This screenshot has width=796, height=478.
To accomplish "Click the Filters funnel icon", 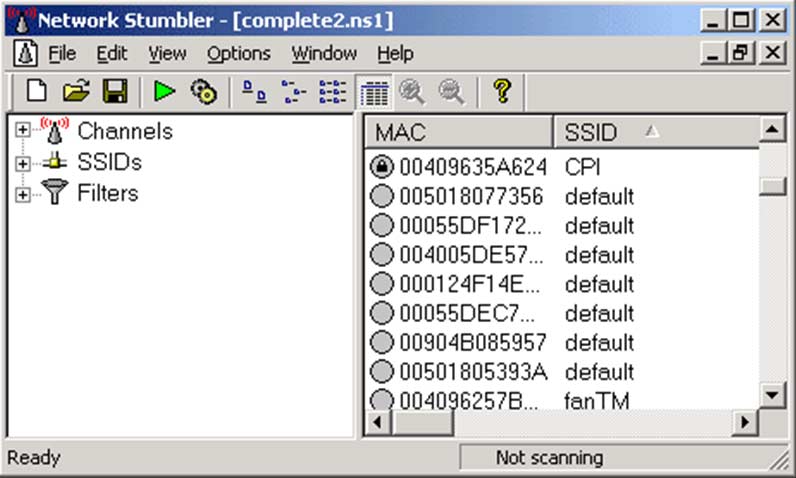I will point(55,192).
